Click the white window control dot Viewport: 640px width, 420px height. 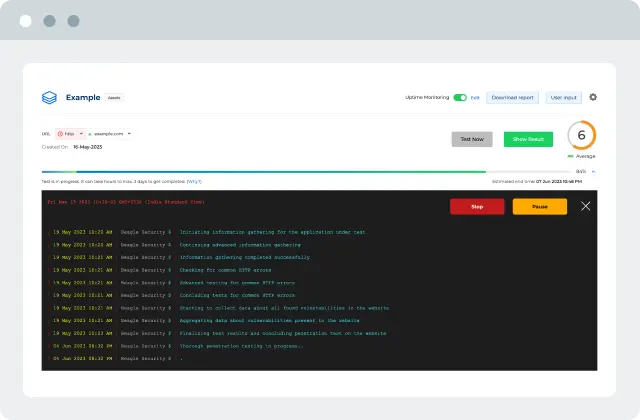pos(26,21)
